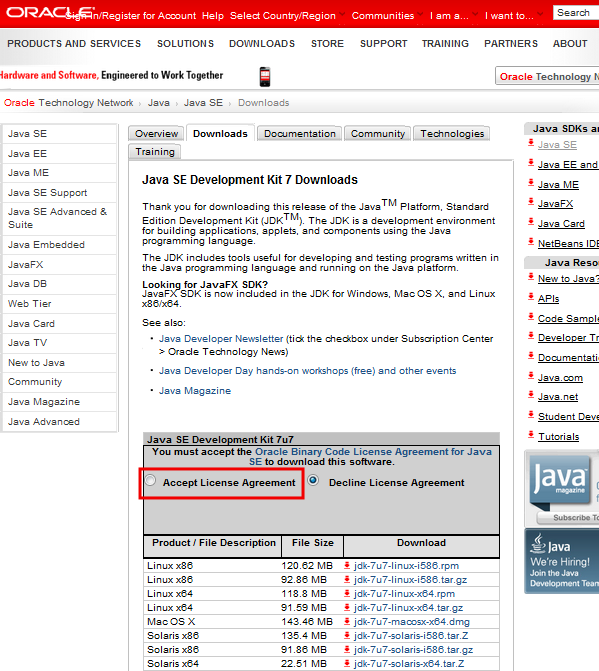
Task: Open the Downloads top menu
Action: point(262,44)
